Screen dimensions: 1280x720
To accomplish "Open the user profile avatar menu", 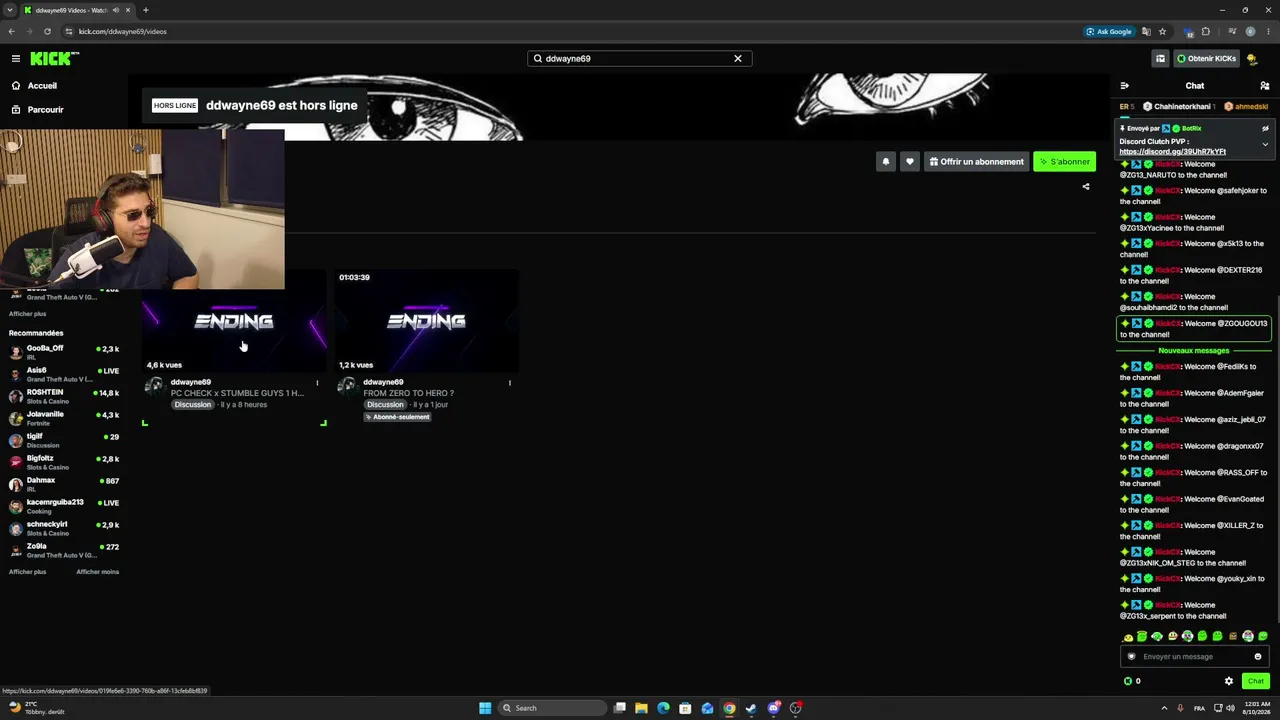I will (x=1252, y=59).
